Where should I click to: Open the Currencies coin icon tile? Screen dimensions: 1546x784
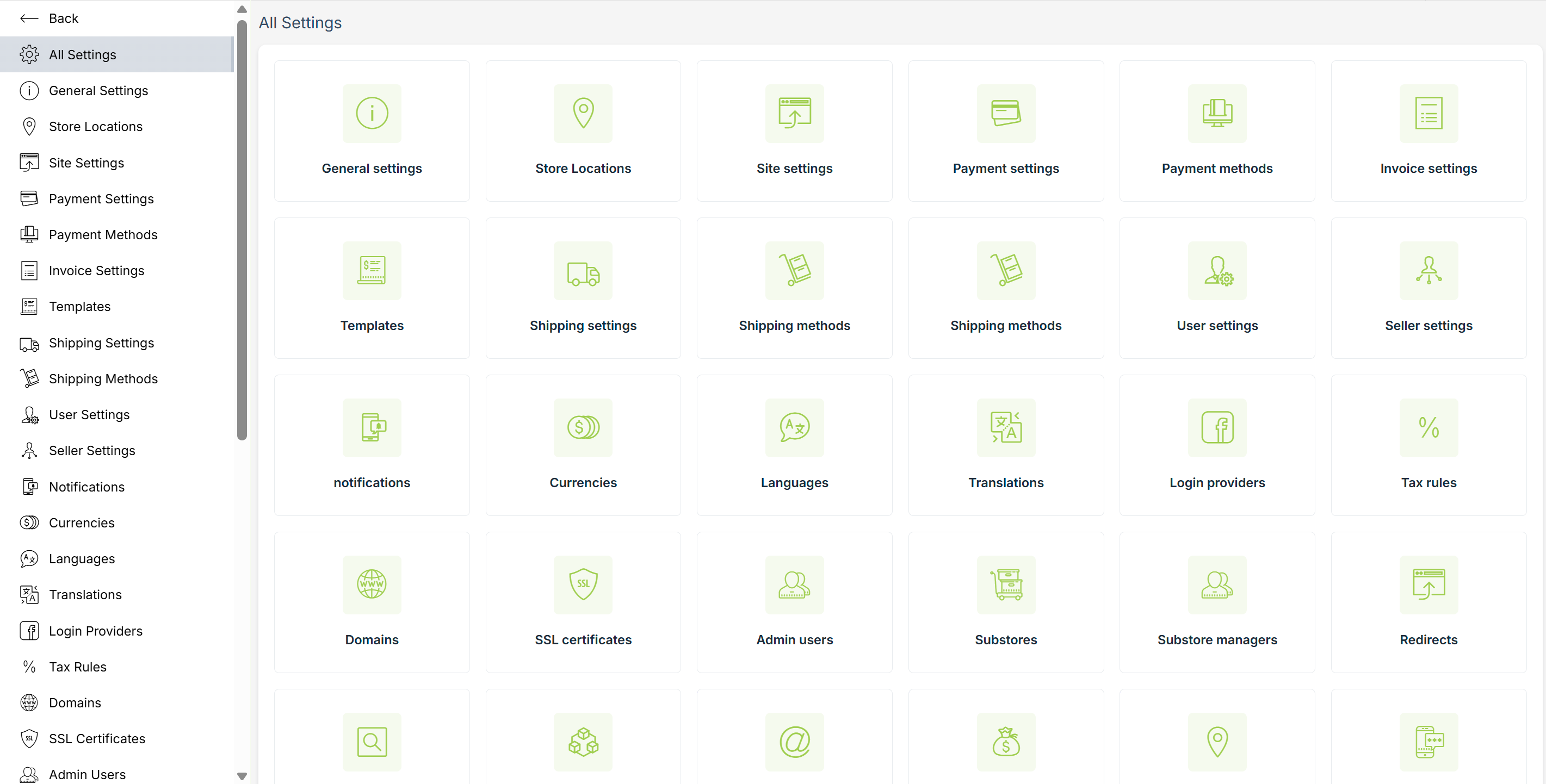(583, 427)
